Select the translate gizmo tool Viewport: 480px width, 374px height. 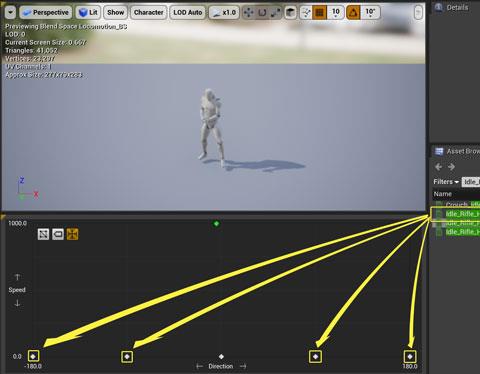248,13
